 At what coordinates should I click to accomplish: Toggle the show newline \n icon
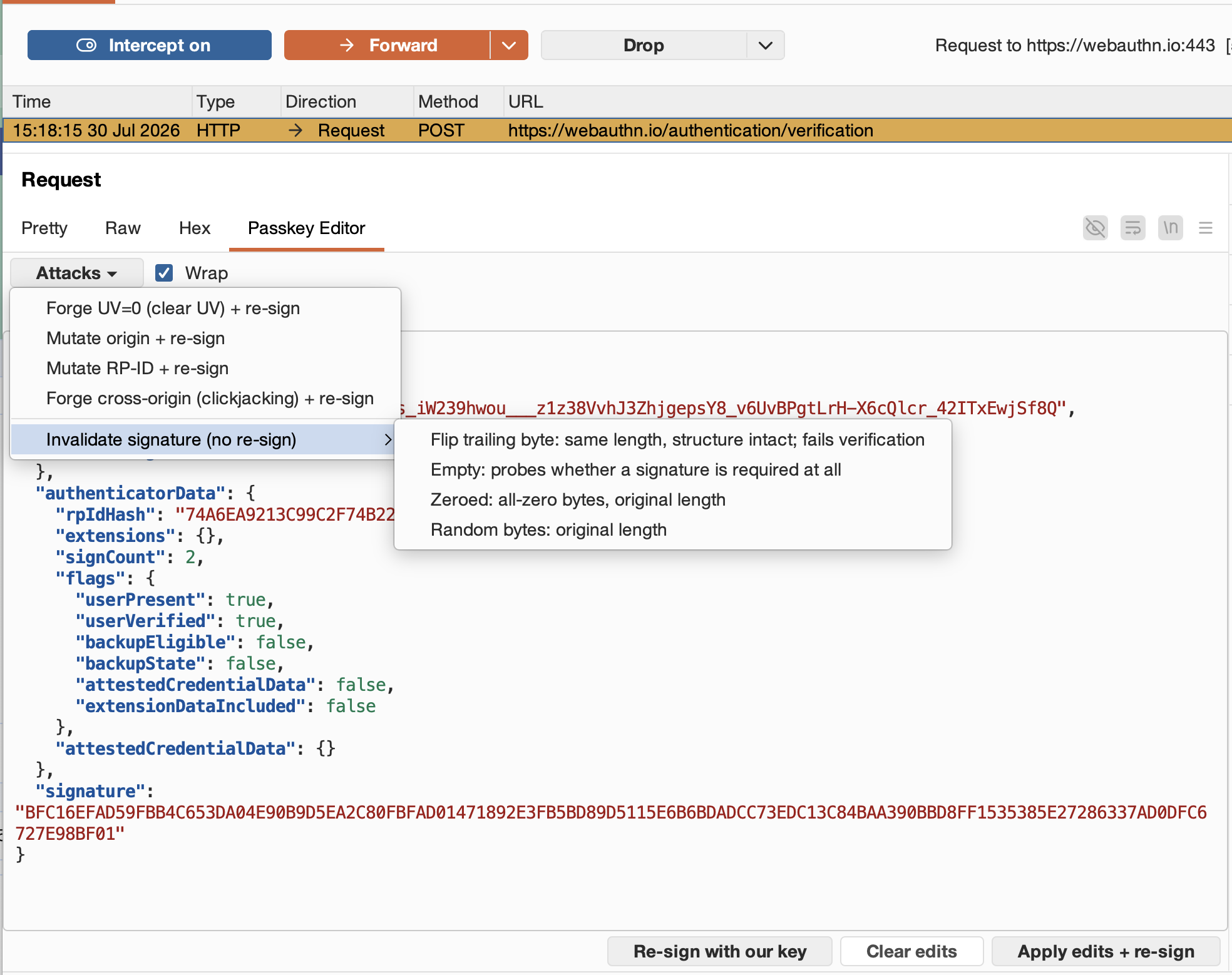coord(1171,228)
